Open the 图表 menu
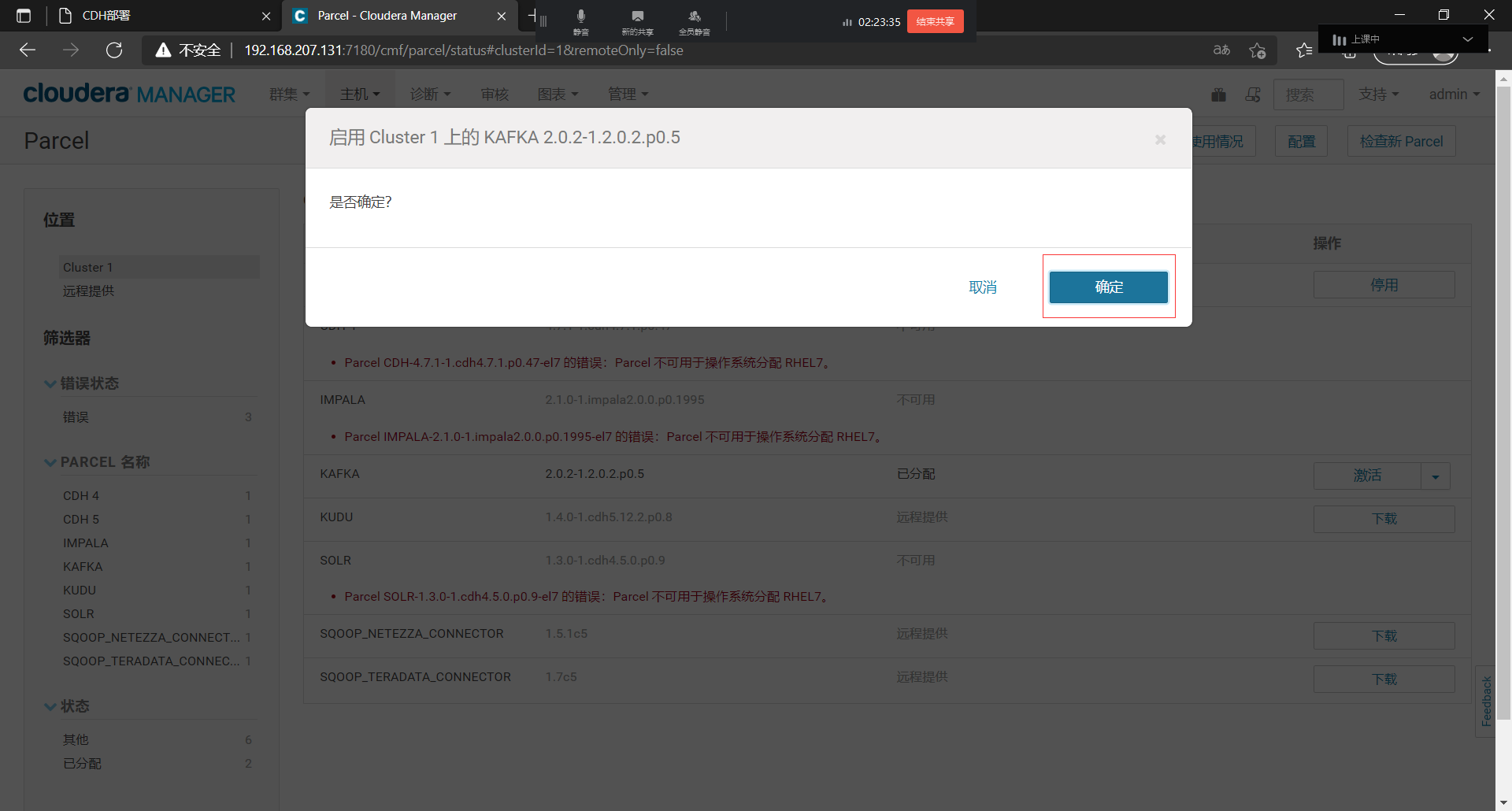Screen dimensions: 1512x811 [558, 94]
